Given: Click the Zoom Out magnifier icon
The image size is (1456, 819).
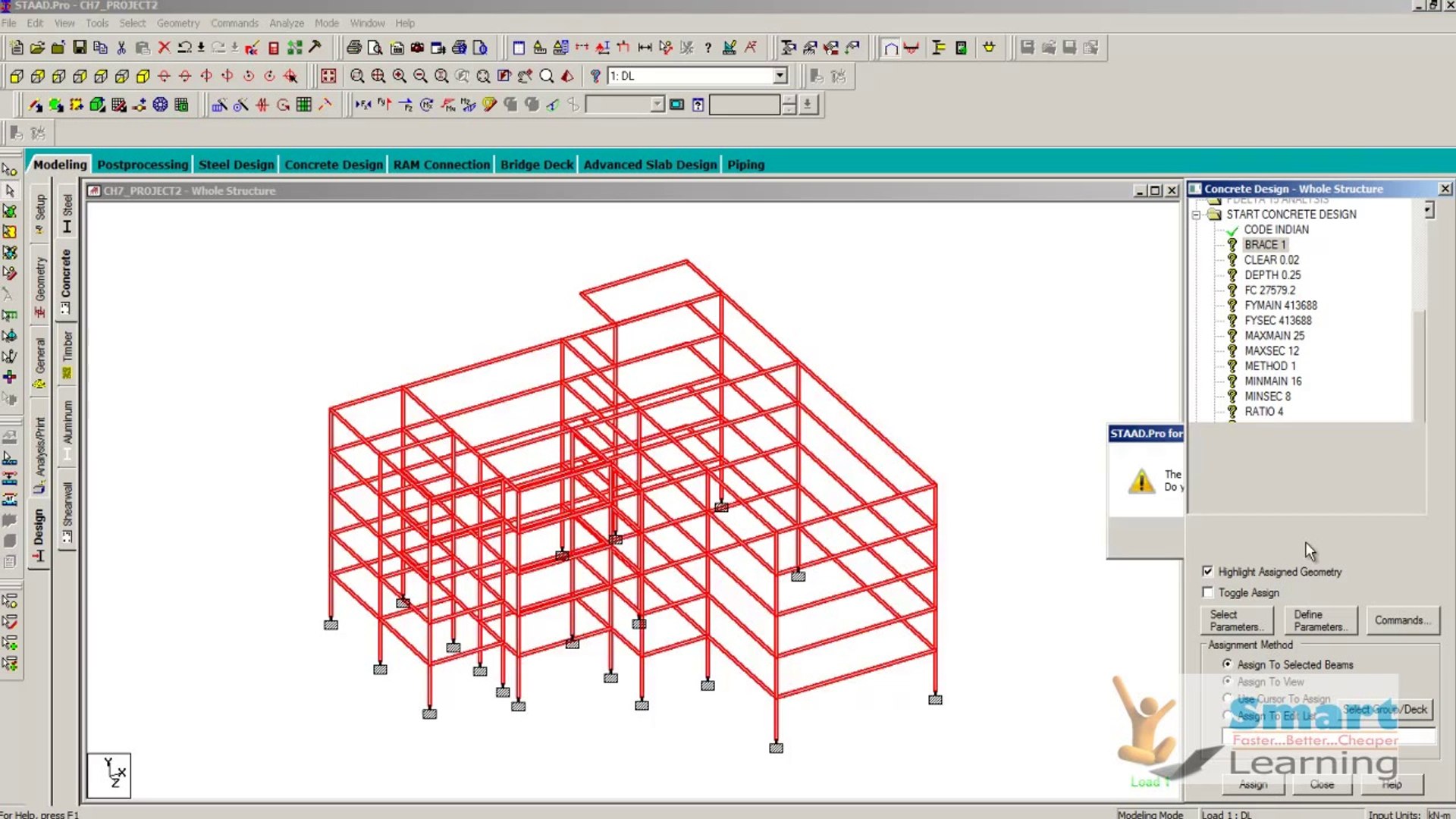Looking at the screenshot, I should 420,76.
